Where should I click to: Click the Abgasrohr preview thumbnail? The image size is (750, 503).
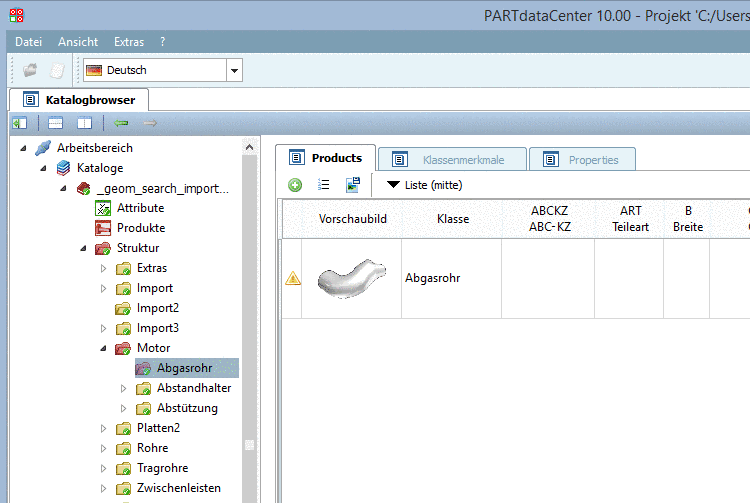352,278
